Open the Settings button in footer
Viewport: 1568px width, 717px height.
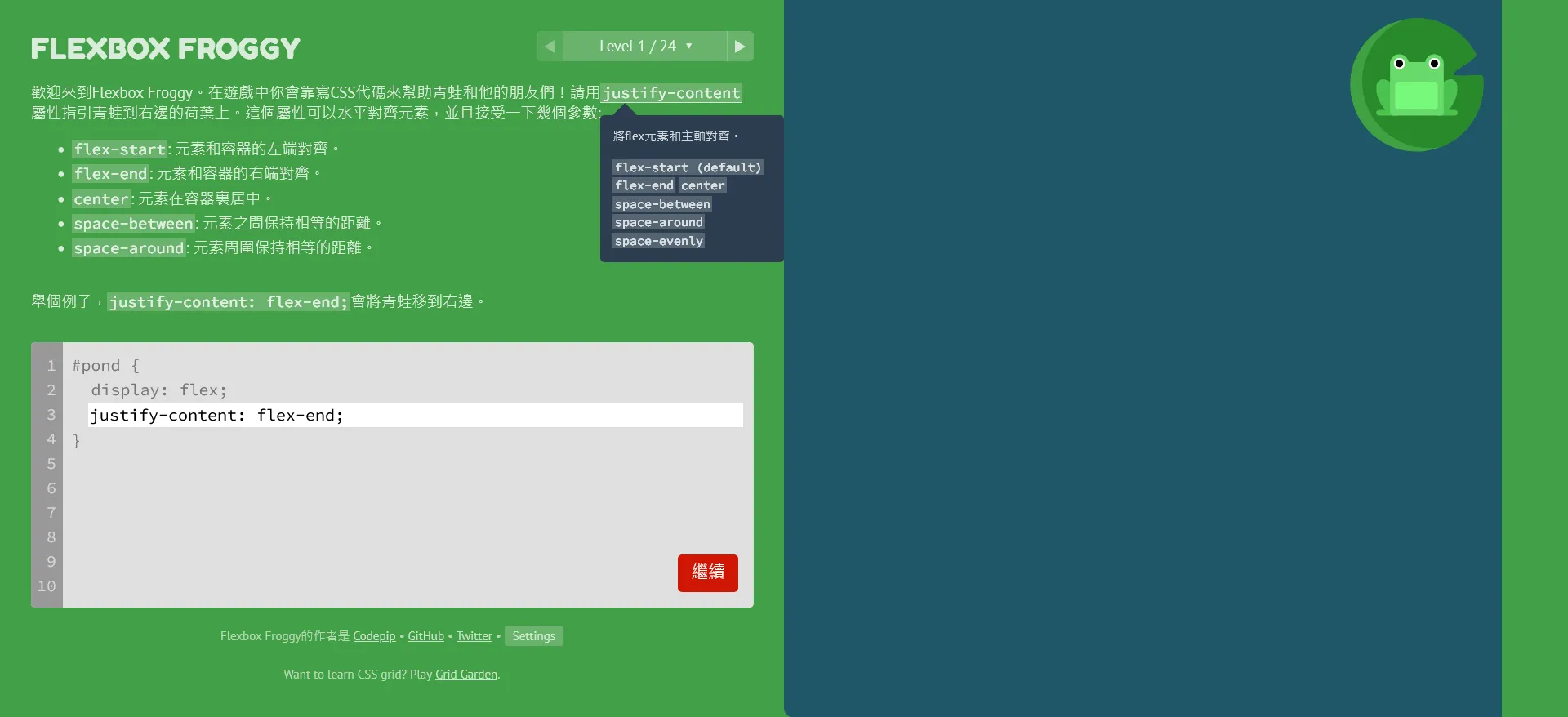point(534,636)
